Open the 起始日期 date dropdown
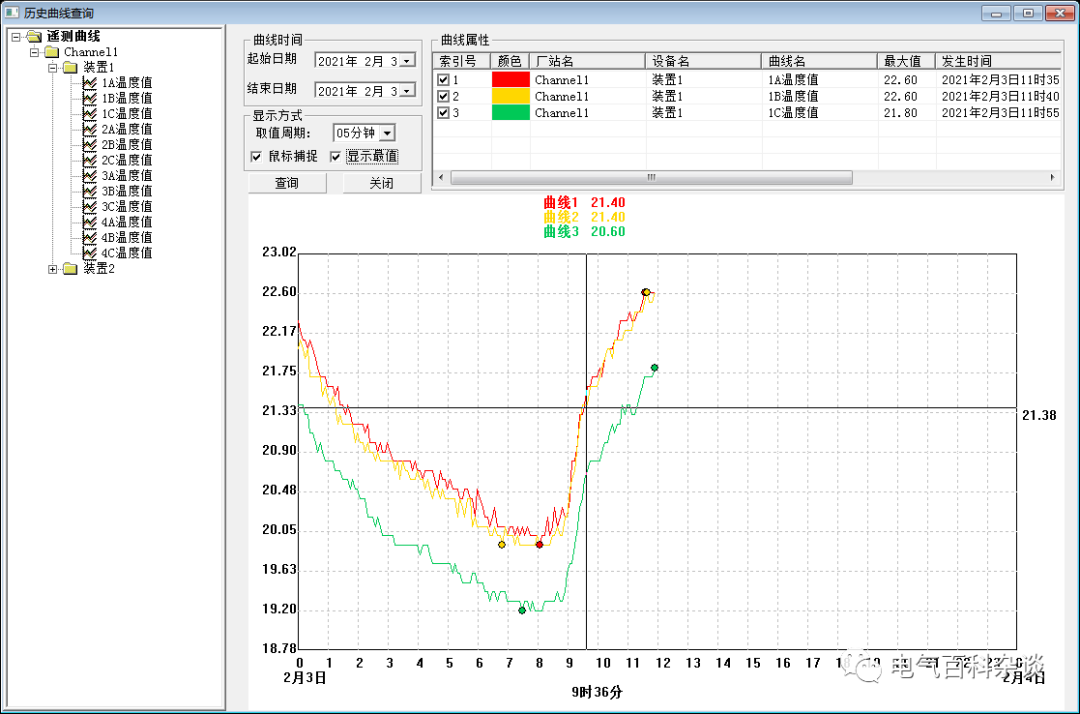 point(407,61)
